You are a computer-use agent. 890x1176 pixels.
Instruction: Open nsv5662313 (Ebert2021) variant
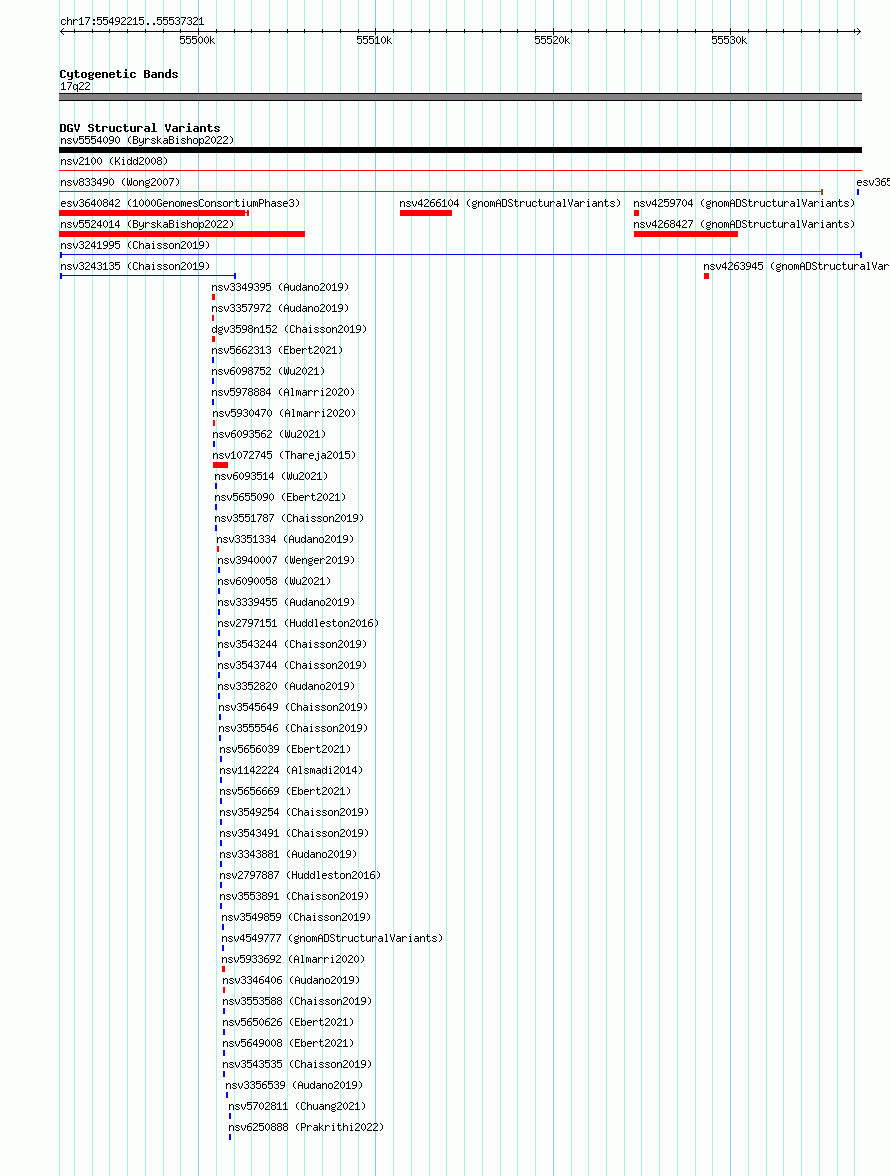[277, 350]
